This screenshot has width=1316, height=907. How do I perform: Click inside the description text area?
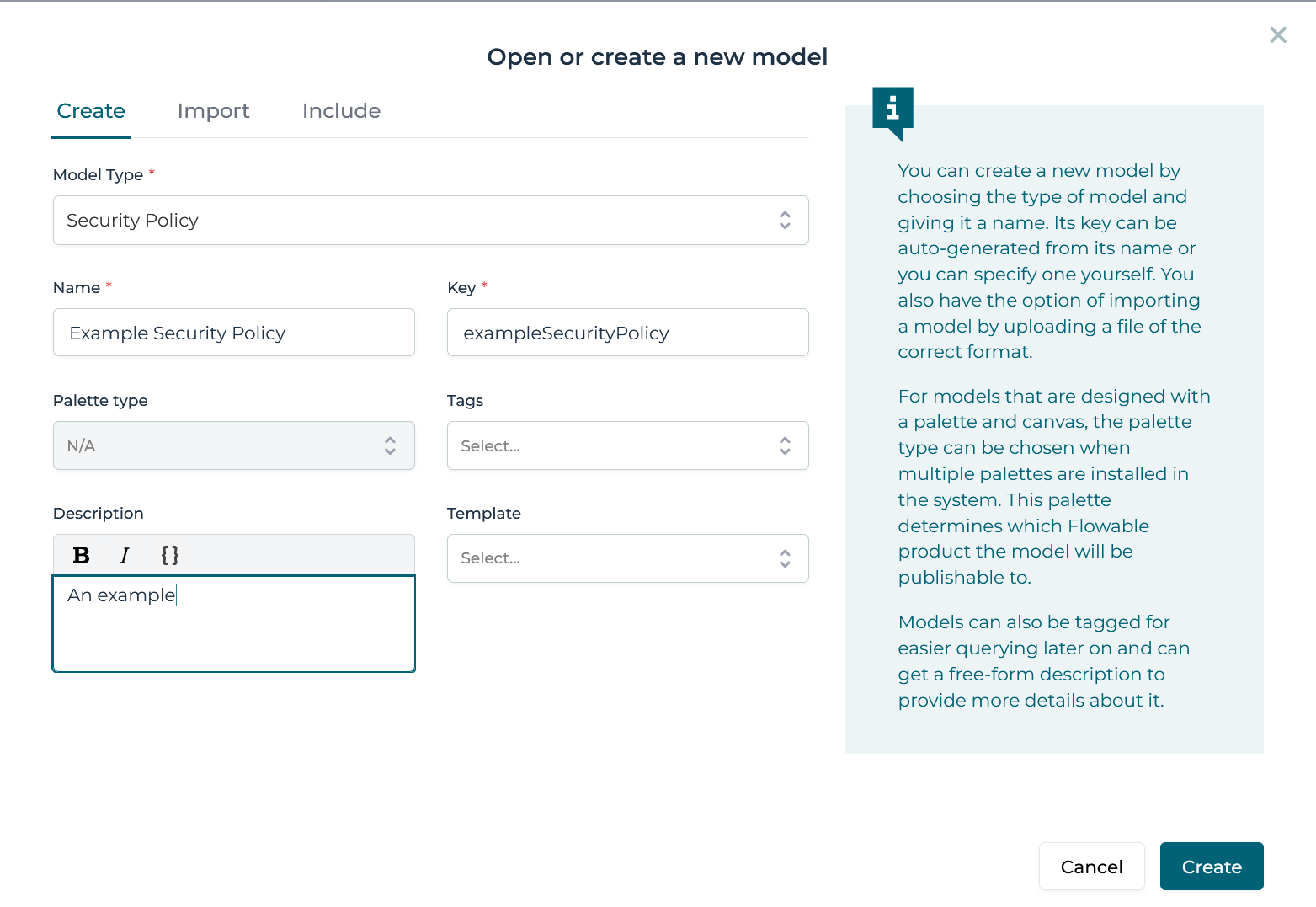pos(233,623)
